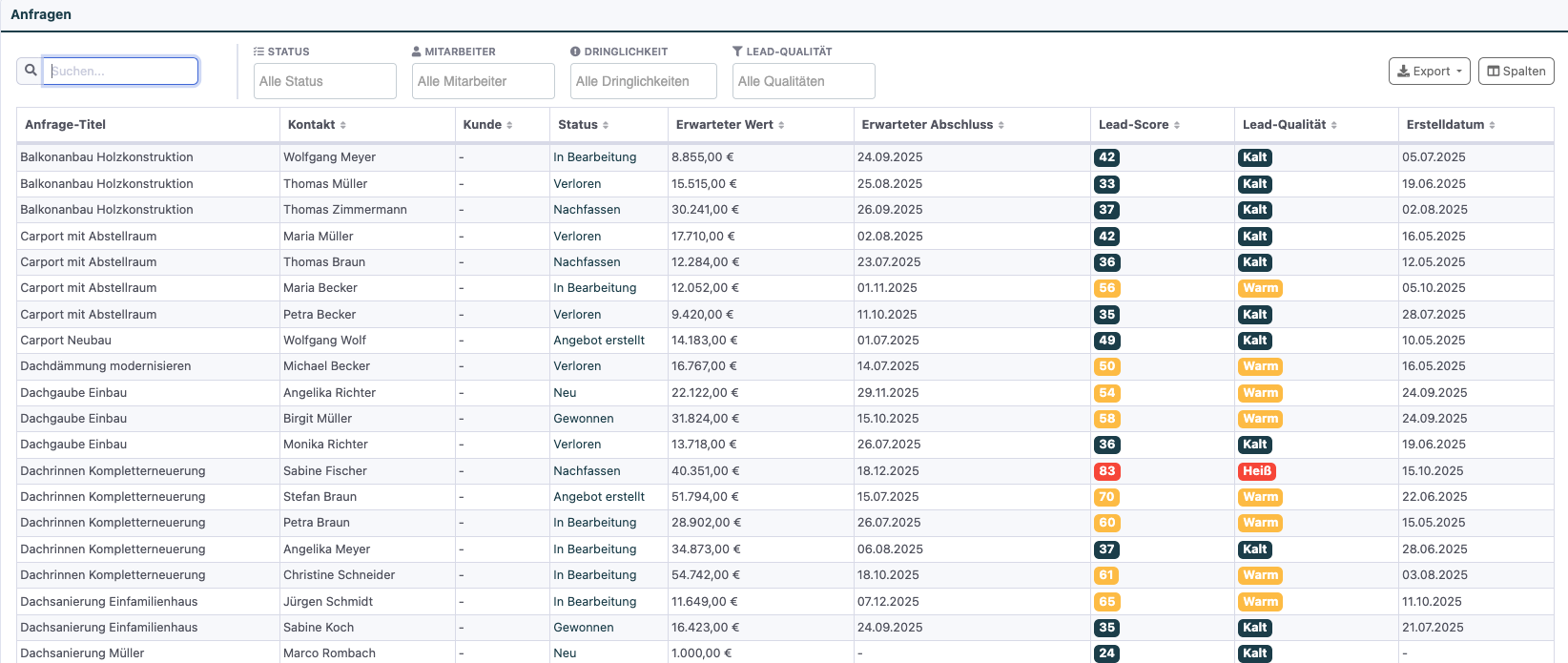This screenshot has height=663, width=1568.
Task: Click creation date 22.06.2025
Action: point(1434,497)
